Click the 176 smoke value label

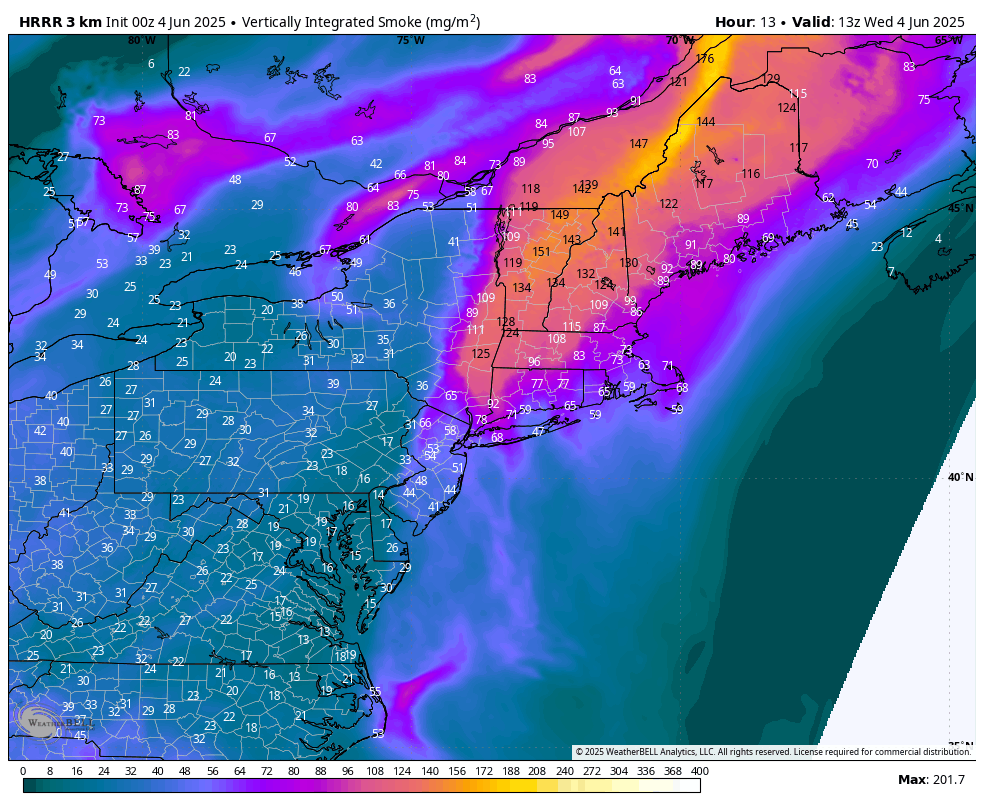click(705, 59)
